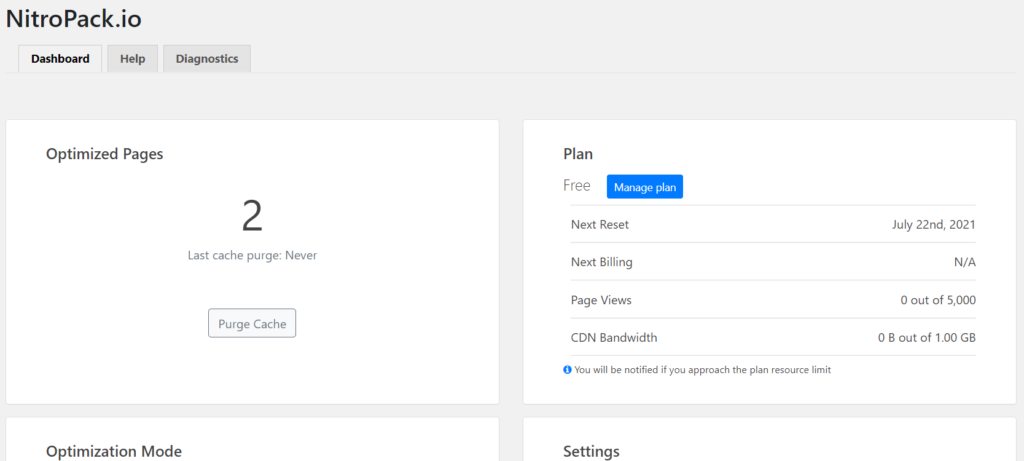Click the Next Billing row label
Image resolution: width=1024 pixels, height=461 pixels.
(x=601, y=262)
